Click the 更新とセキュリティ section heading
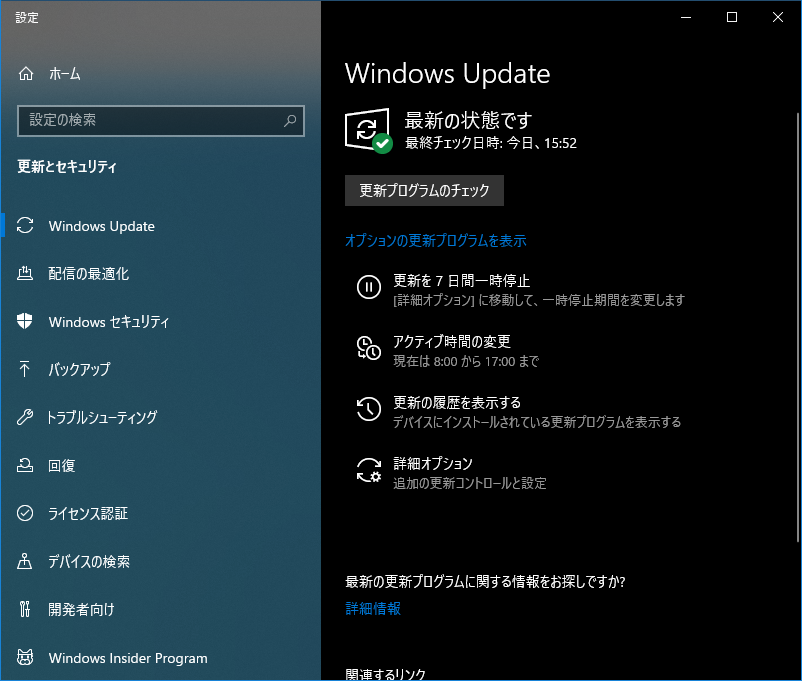 tap(66, 166)
